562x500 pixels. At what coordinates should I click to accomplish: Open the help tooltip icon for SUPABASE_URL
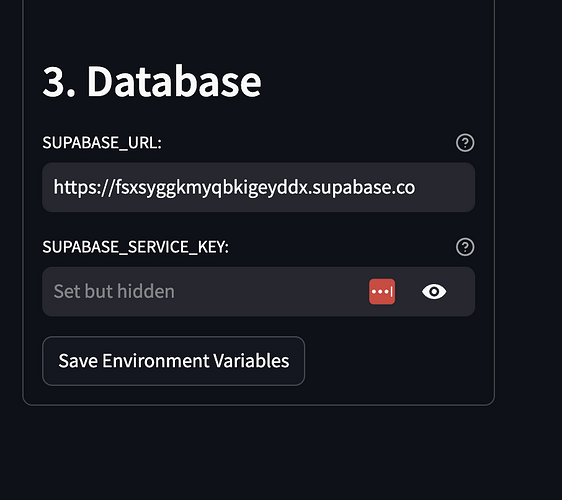click(x=465, y=143)
